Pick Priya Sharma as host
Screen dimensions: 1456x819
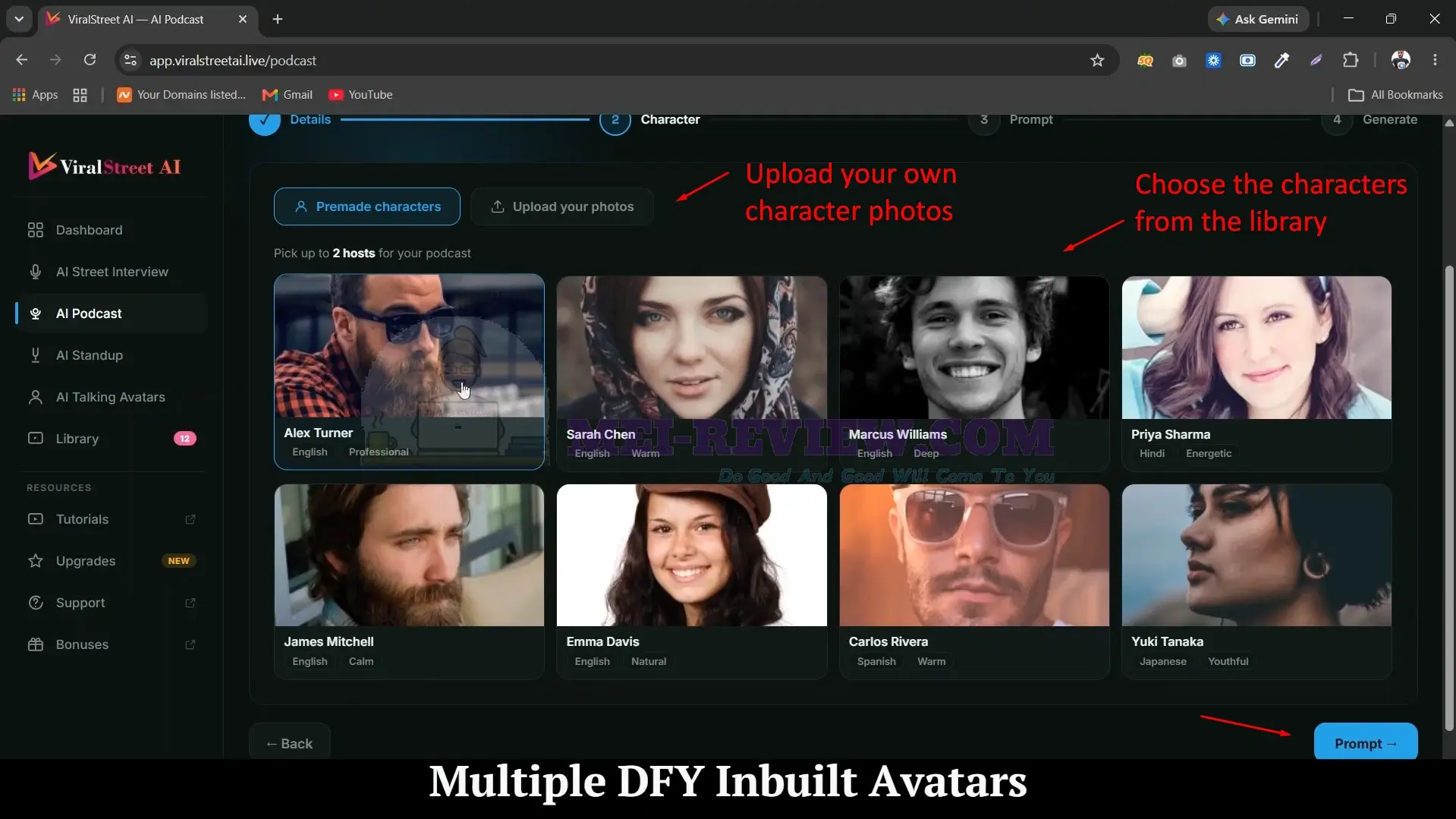pyautogui.click(x=1256, y=373)
